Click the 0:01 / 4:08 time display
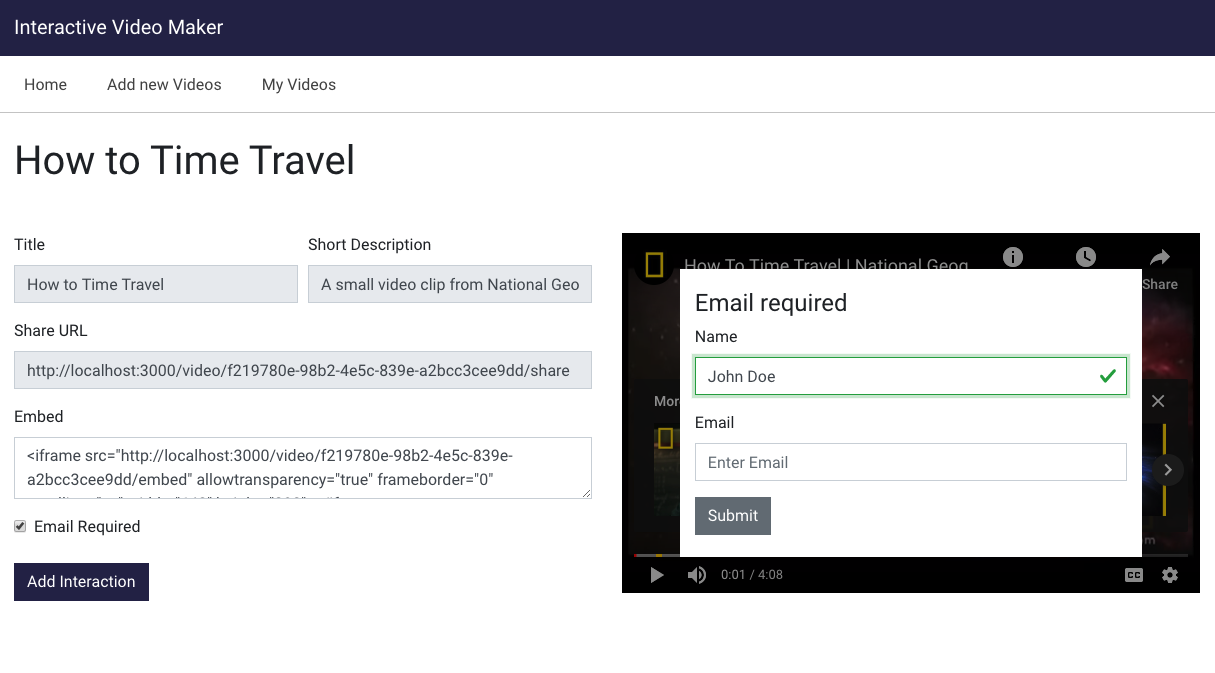Image resolution: width=1215 pixels, height=673 pixels. point(752,575)
